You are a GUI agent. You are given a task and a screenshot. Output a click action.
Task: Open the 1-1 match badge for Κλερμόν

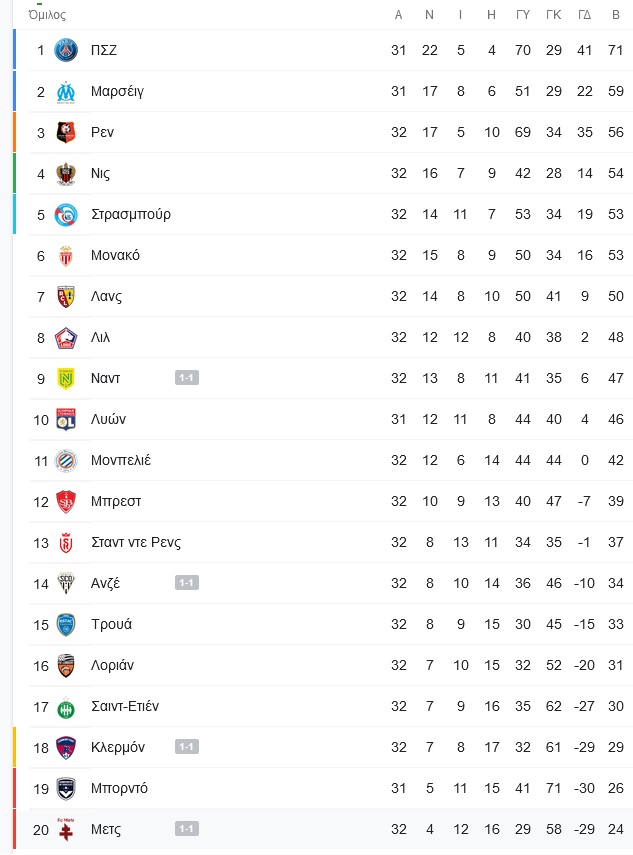(x=186, y=746)
